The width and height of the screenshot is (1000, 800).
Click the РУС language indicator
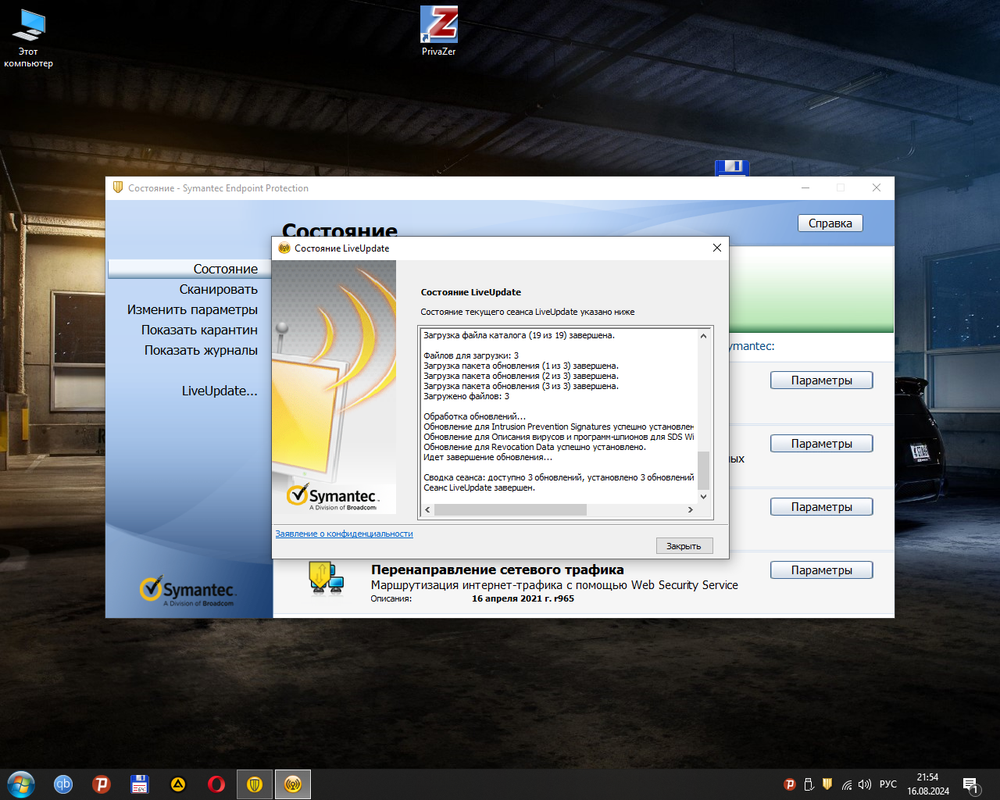(x=888, y=784)
